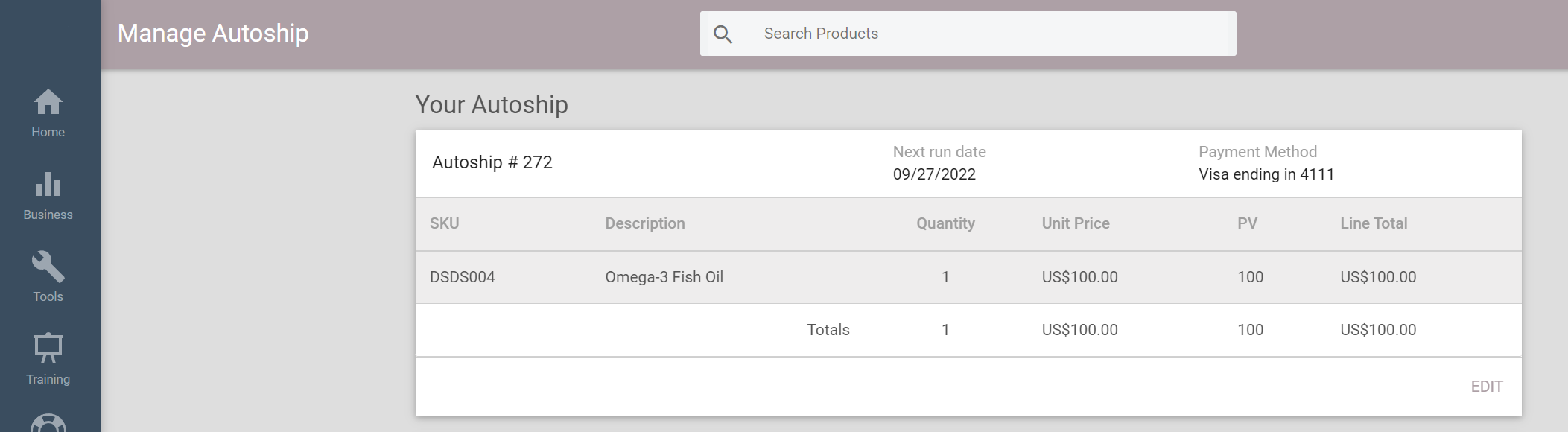Click the Unit Price column header
Image resolution: width=1568 pixels, height=432 pixels.
click(x=1075, y=223)
